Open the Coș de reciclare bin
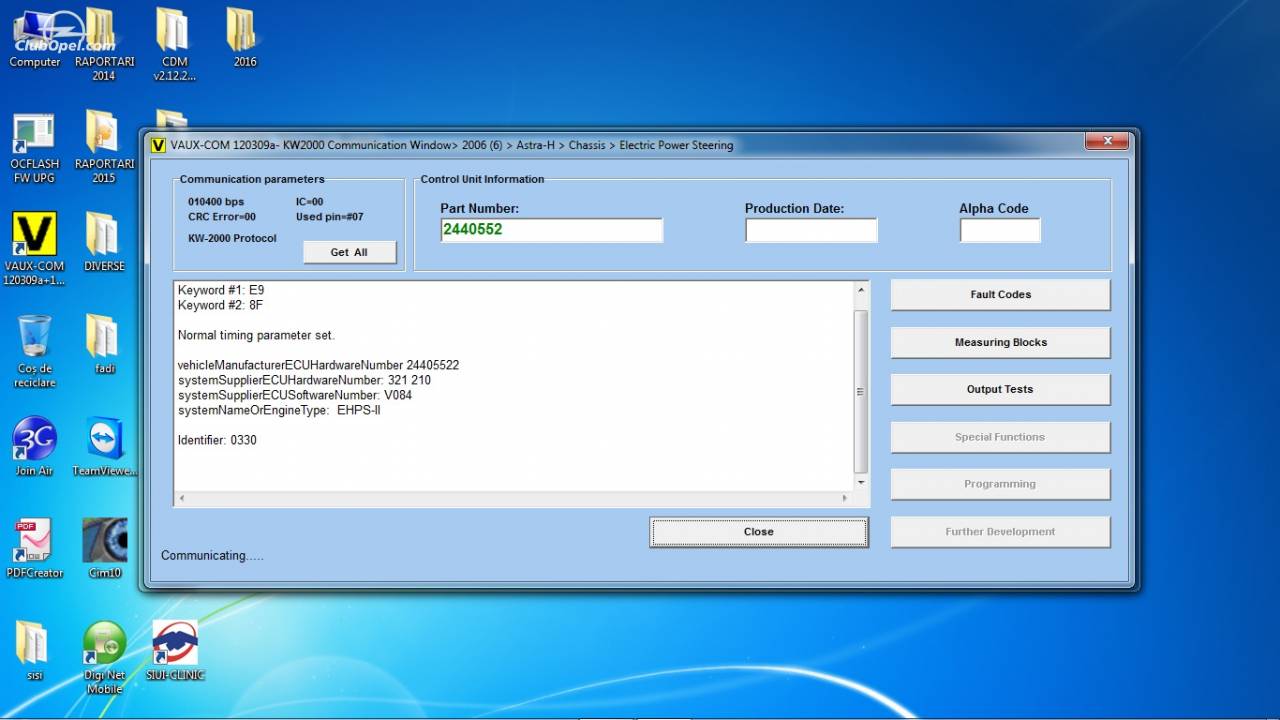Screen dimensions: 1280x720 tap(35, 351)
